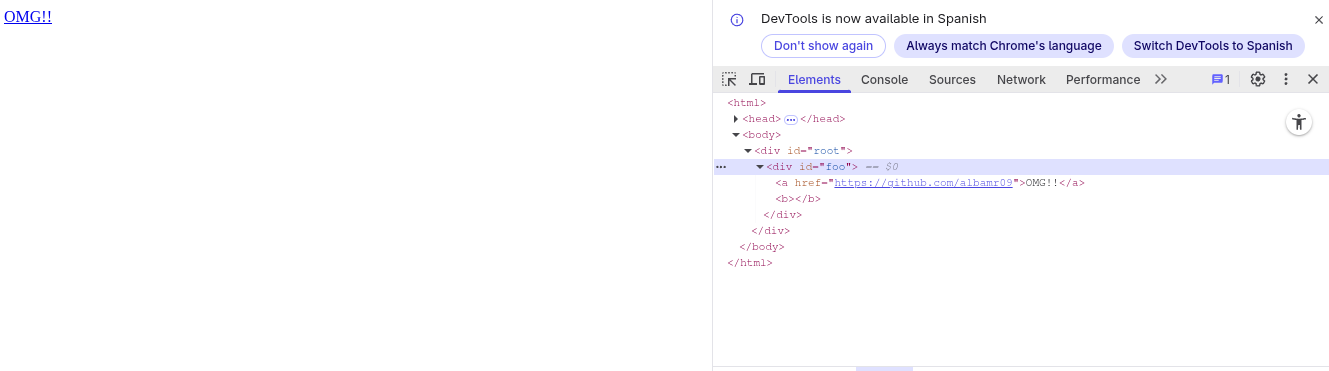This screenshot has height=371, width=1329.
Task: Choose Always match Chrome's language
Action: coord(1003,46)
